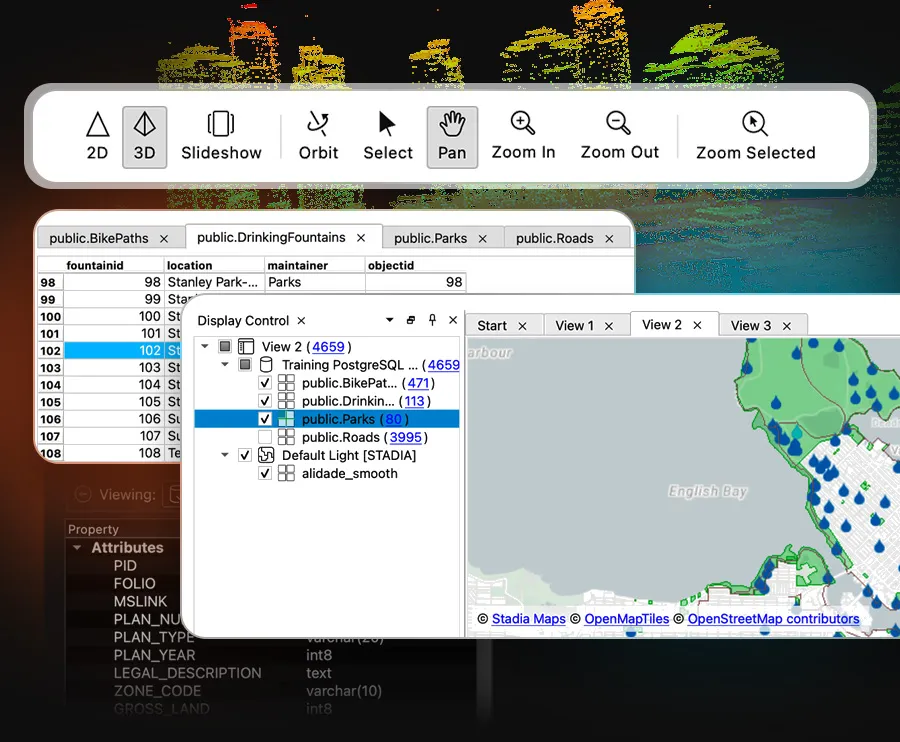Collapse the Default Light [STADIA] group
The height and width of the screenshot is (742, 900).
click(225, 455)
